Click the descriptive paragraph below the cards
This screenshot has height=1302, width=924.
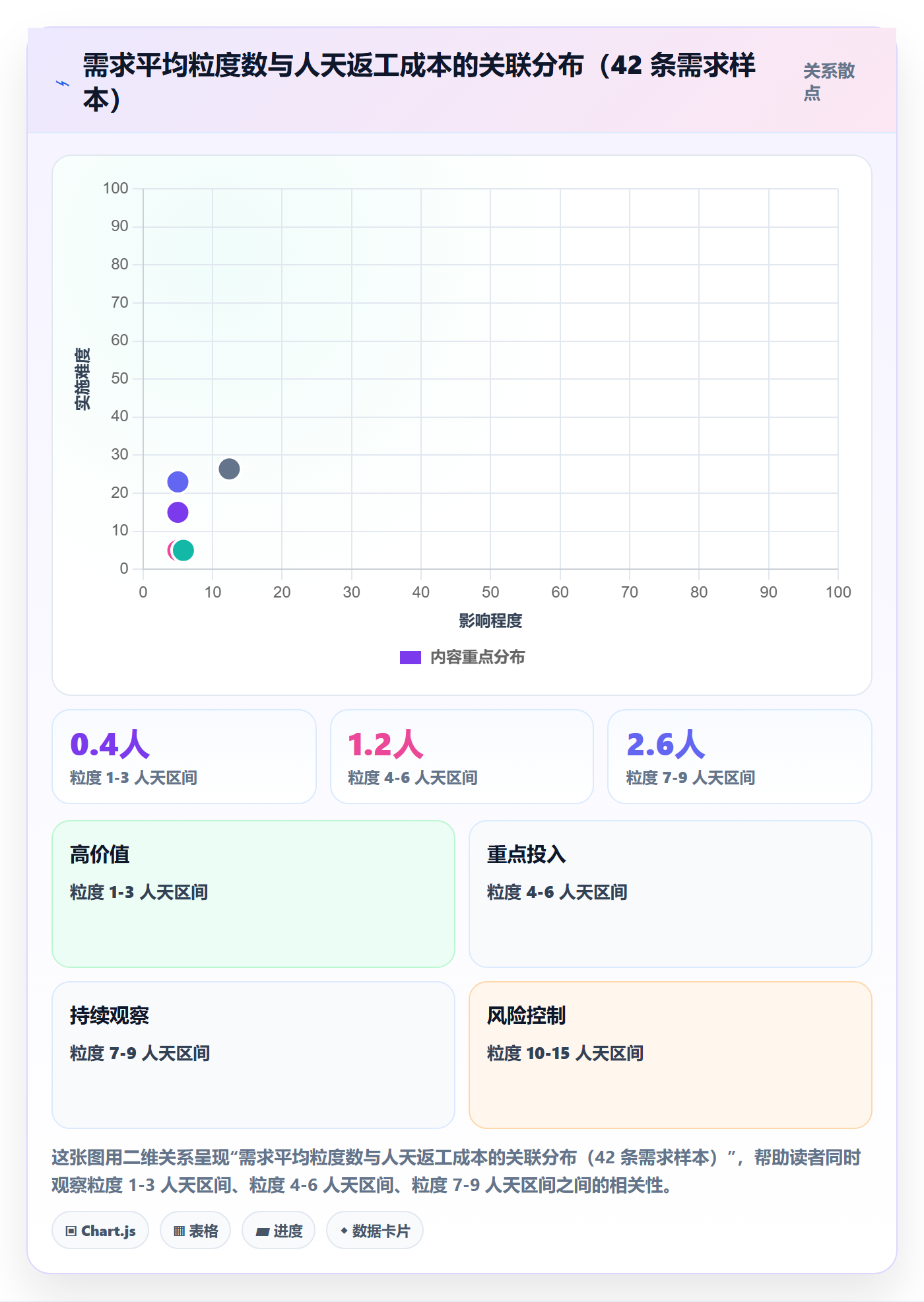point(457,1171)
